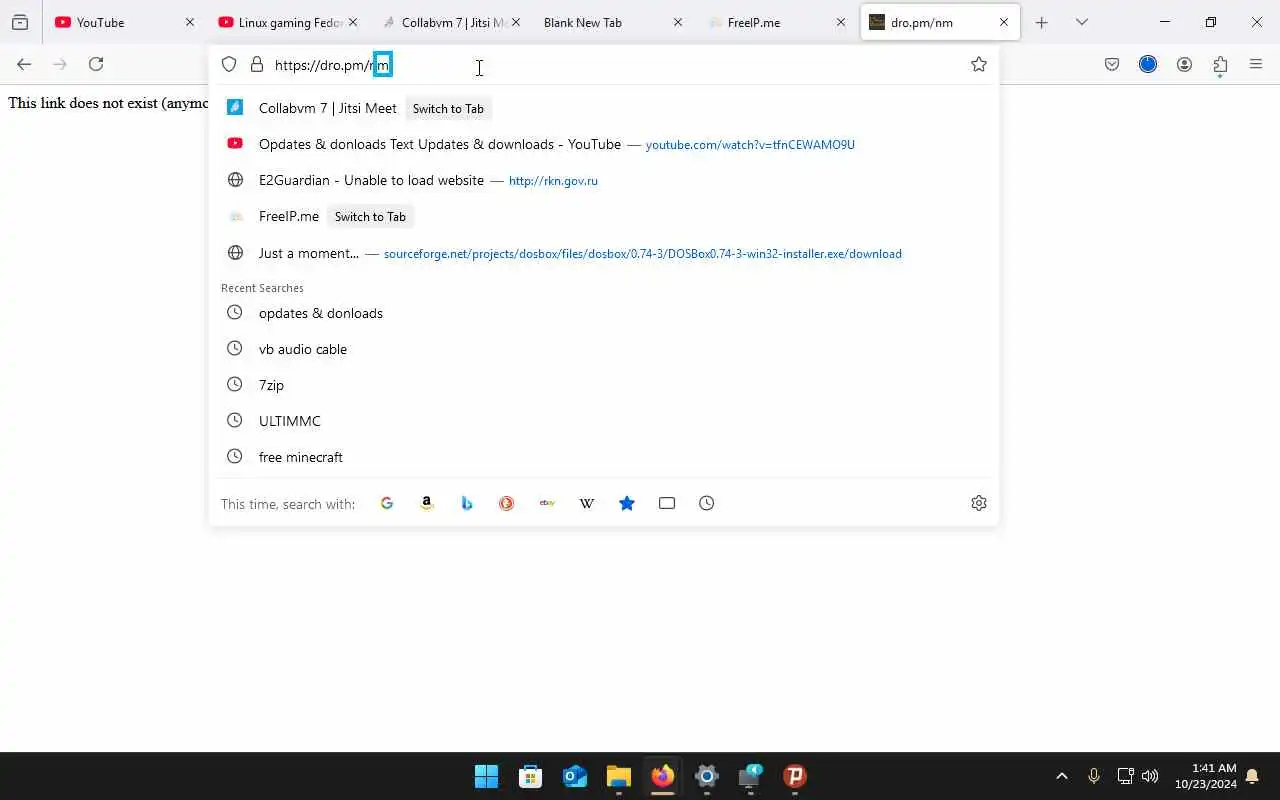This screenshot has width=1280, height=800.
Task: Search in History clock icon
Action: coord(707,503)
